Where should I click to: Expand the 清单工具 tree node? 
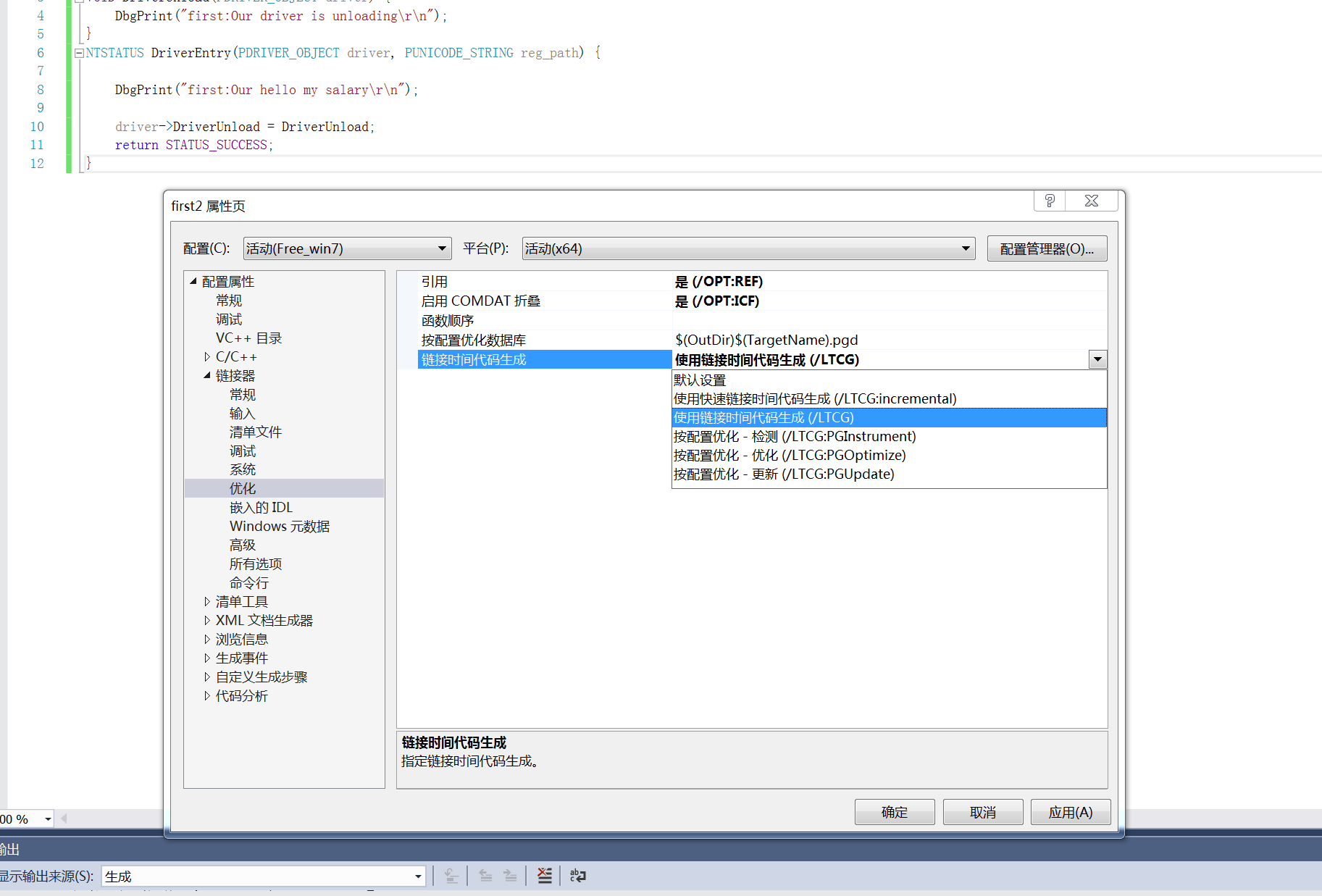click(x=208, y=601)
